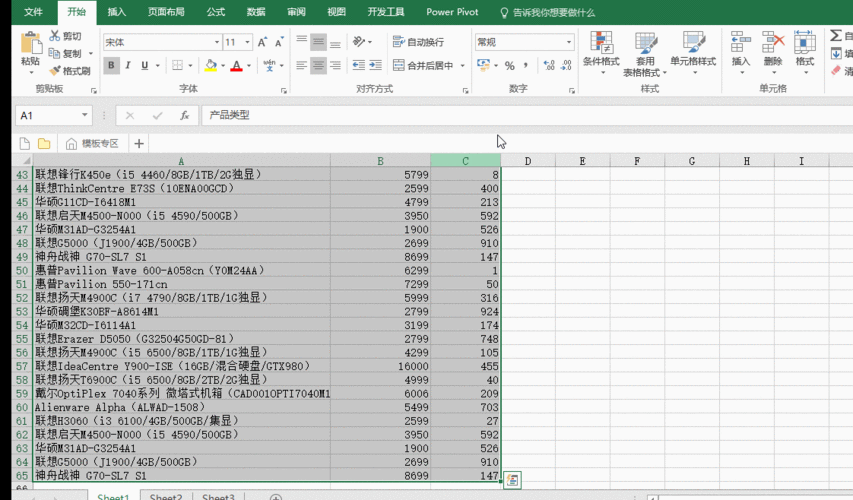Open Format cells menu
Viewport: 853px width, 500px height.
pyautogui.click(x=805, y=53)
